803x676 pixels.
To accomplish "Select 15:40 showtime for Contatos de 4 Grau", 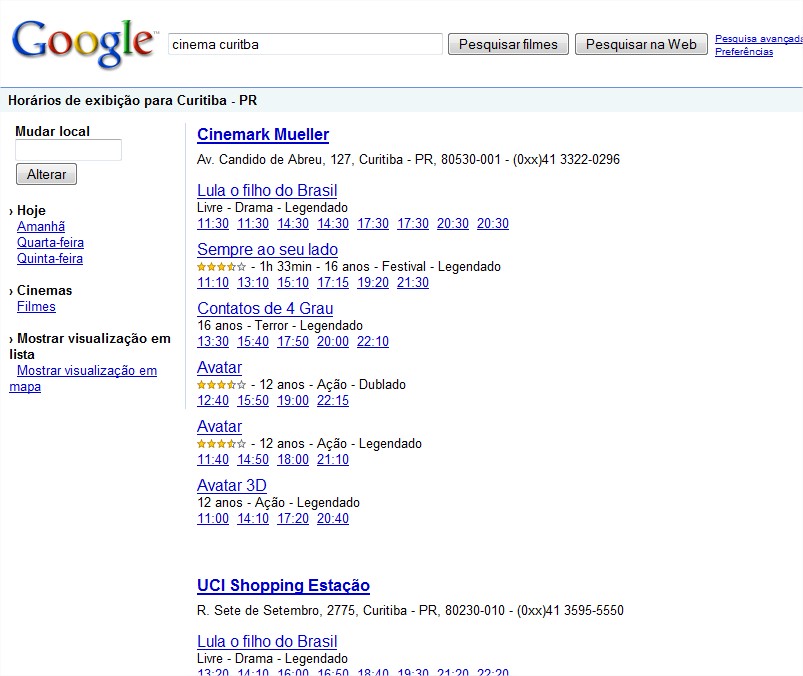I will 253,341.
